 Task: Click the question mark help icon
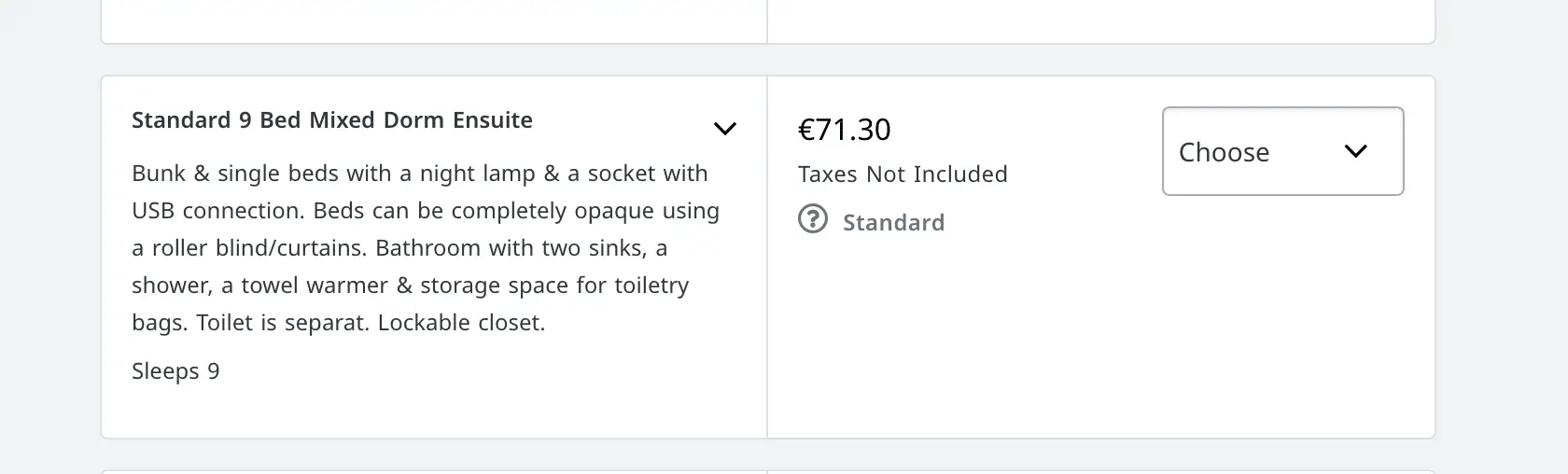coord(813,220)
